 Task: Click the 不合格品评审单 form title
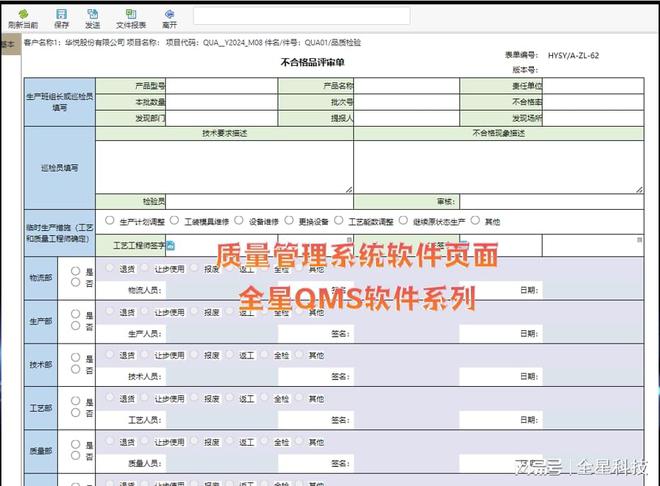[x=313, y=62]
